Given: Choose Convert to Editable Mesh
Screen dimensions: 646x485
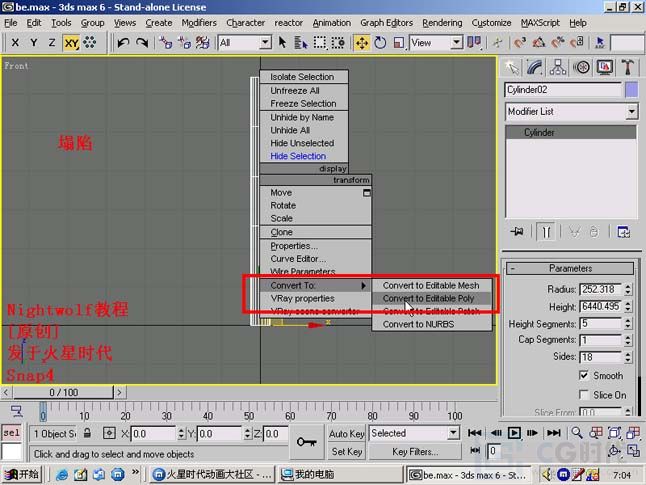Looking at the screenshot, I should 431,285.
